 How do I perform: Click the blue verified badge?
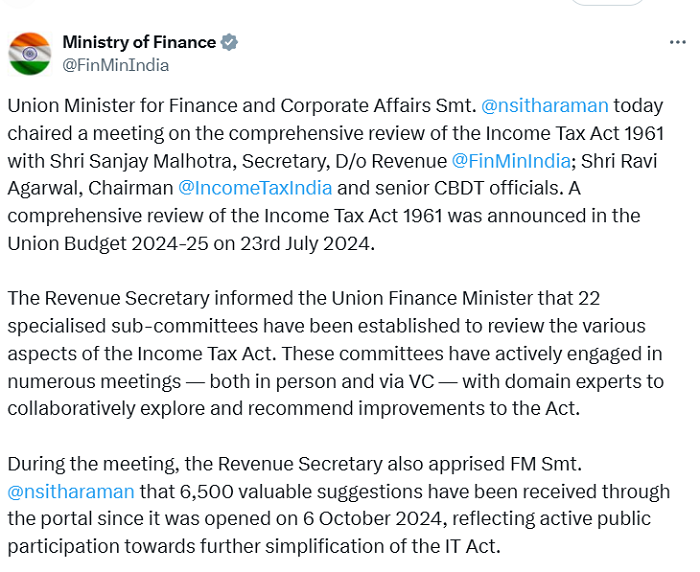[x=229, y=42]
